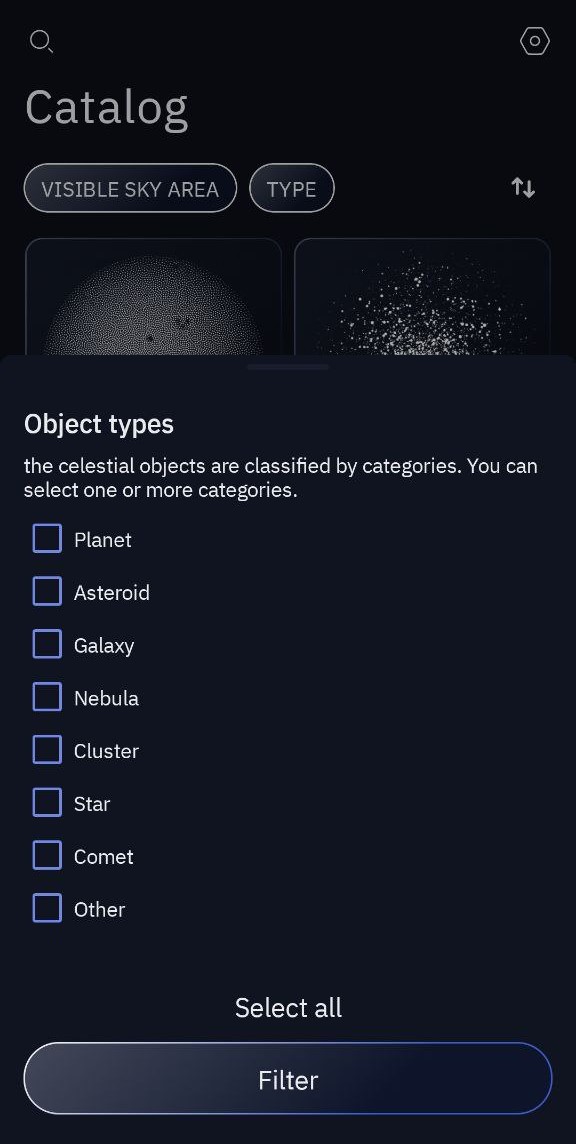Collapse the Object types bottom sheet
Screen dimensions: 576x1144
(x=288, y=367)
